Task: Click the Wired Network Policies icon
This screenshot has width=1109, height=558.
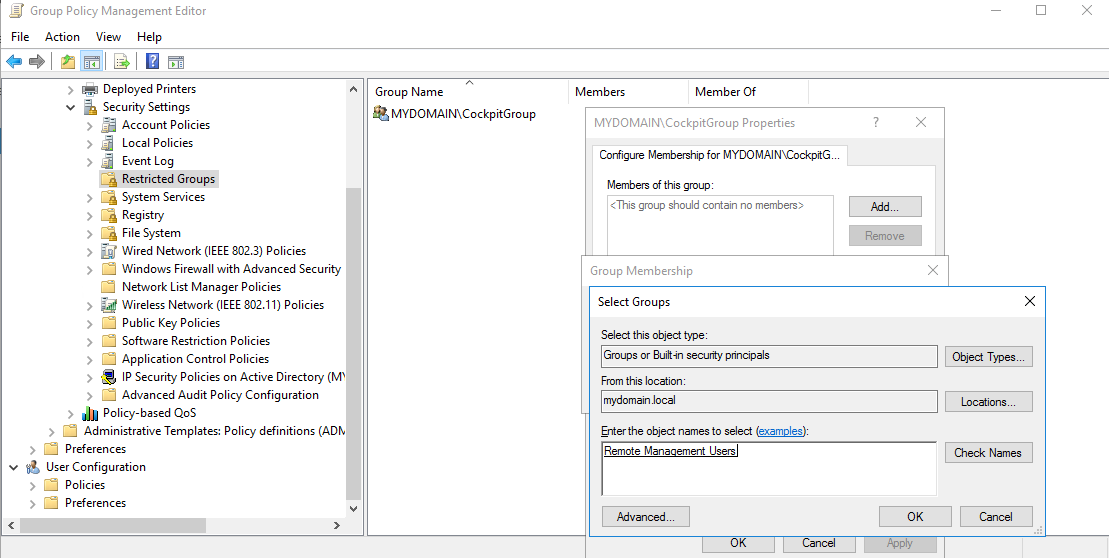Action: [x=108, y=251]
